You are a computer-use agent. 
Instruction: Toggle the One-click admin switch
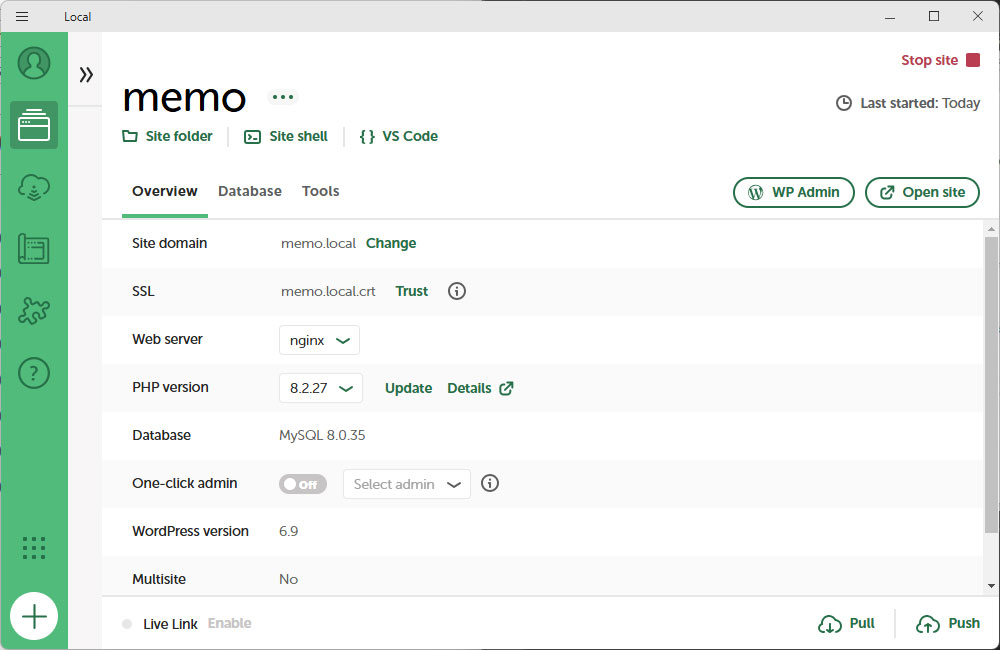302,484
